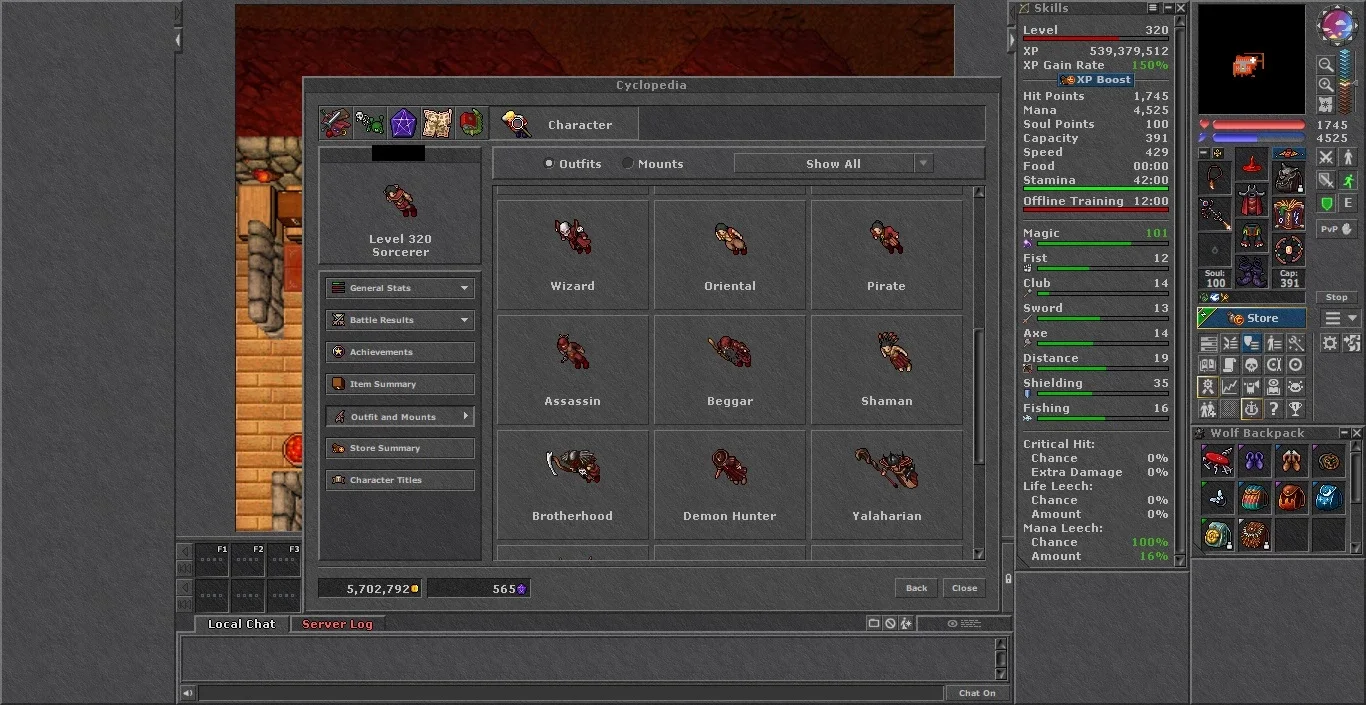Select the Shaman outfit
Screen dimensions: 1366x705
point(886,369)
